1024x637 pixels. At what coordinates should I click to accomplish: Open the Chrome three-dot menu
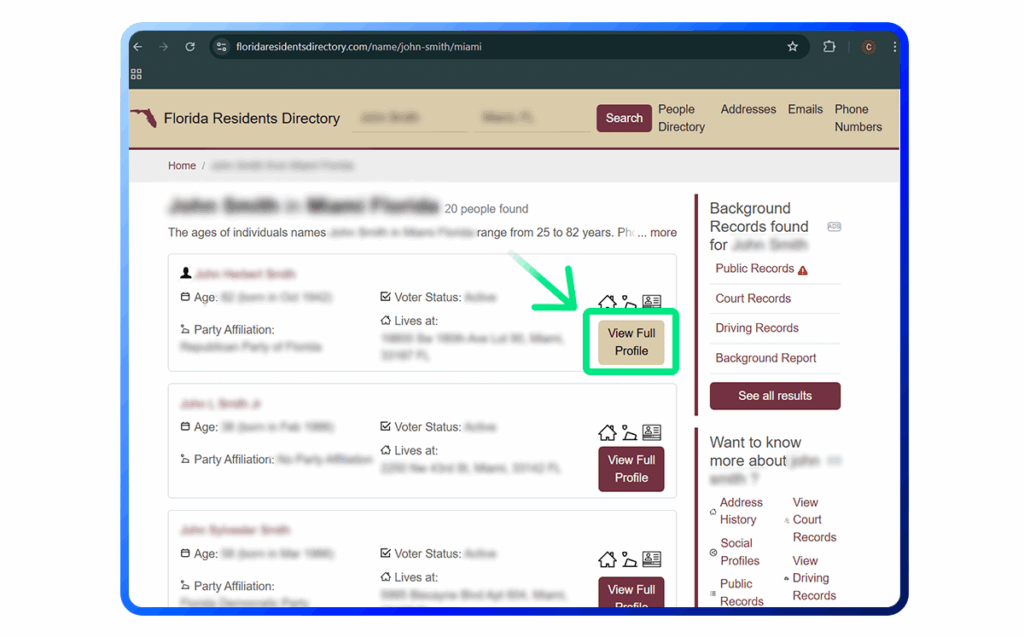(x=894, y=47)
